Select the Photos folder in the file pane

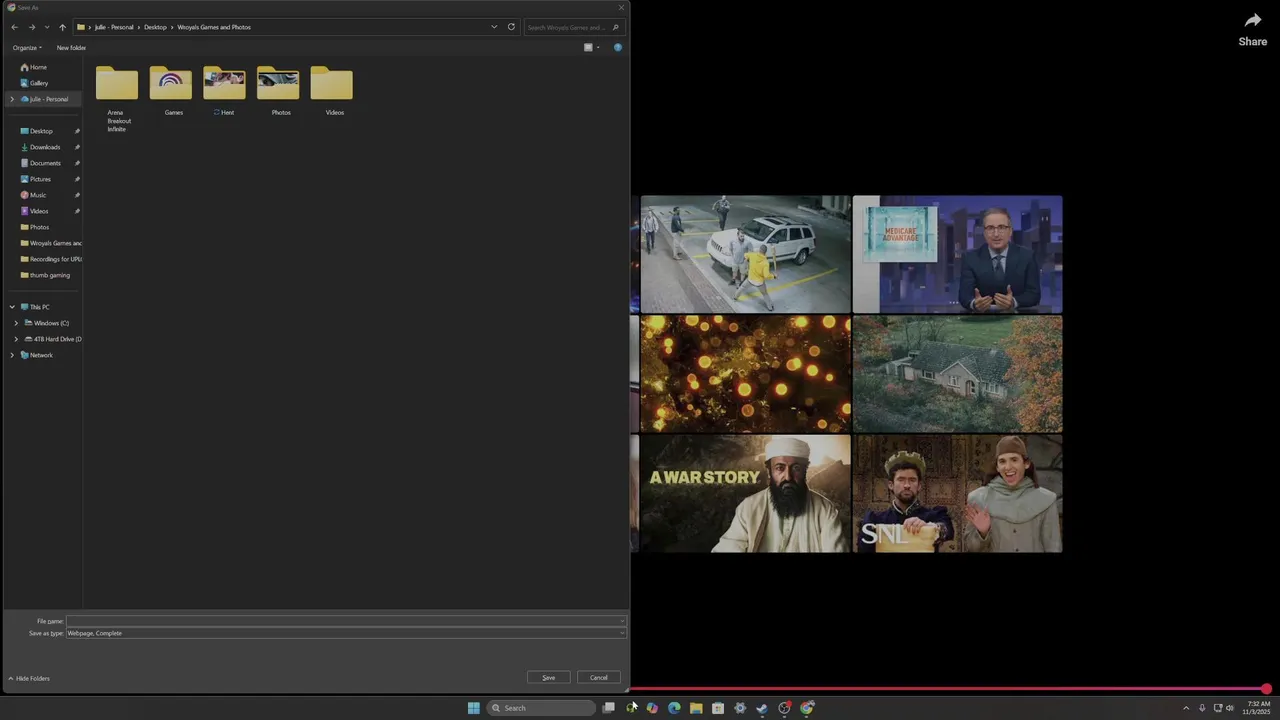[278, 92]
